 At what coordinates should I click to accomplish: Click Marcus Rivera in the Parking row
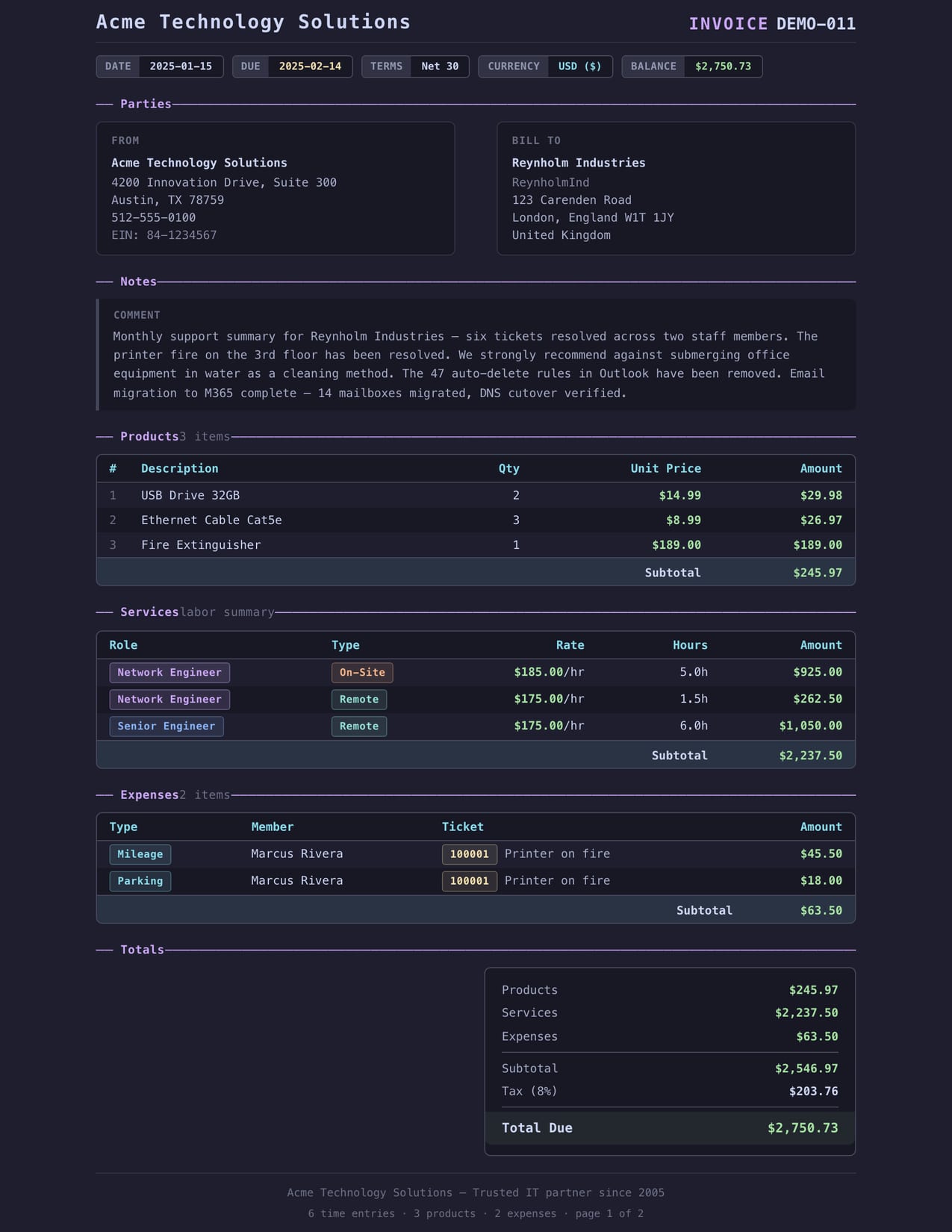[x=297, y=881]
